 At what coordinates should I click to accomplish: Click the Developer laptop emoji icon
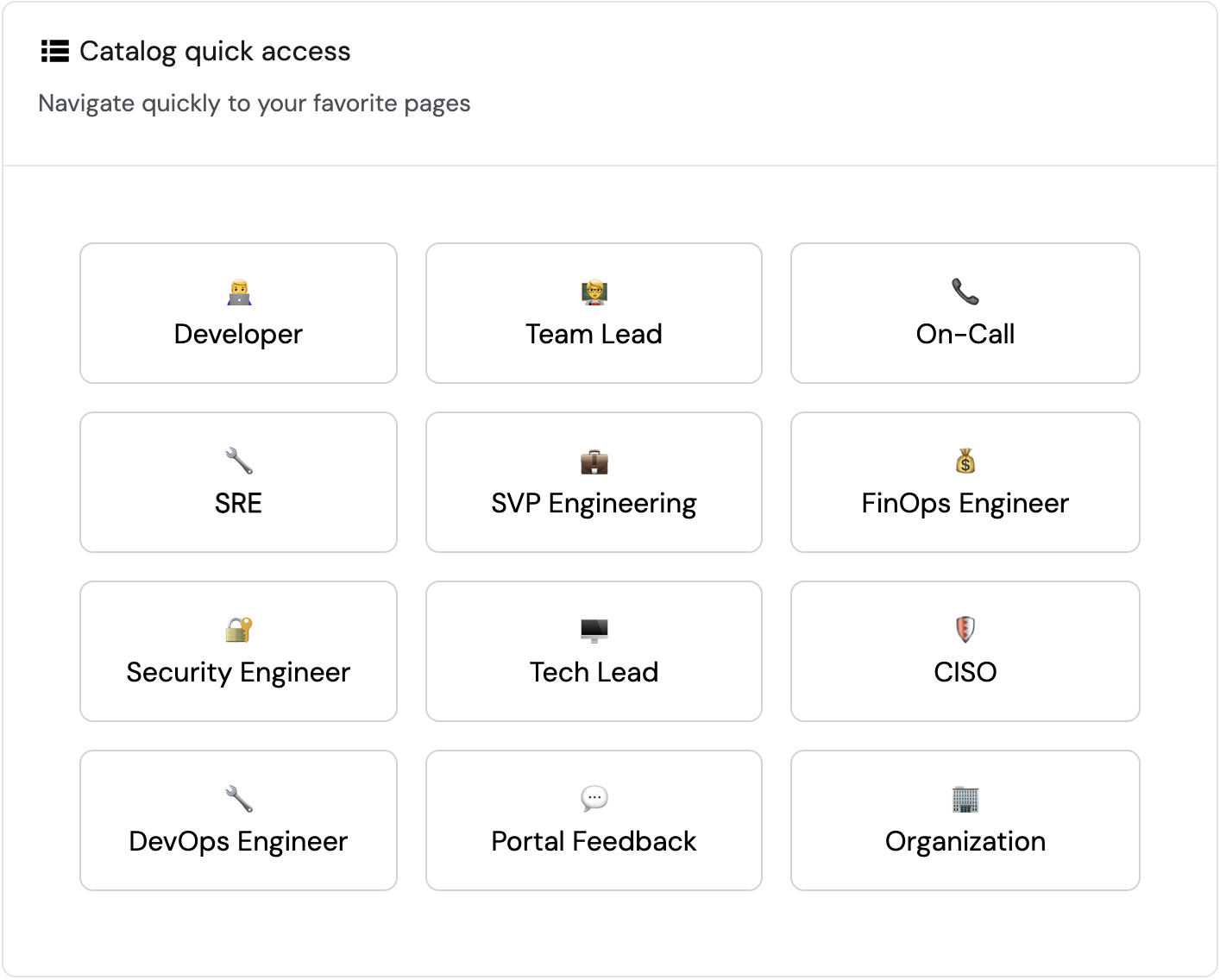pos(238,292)
